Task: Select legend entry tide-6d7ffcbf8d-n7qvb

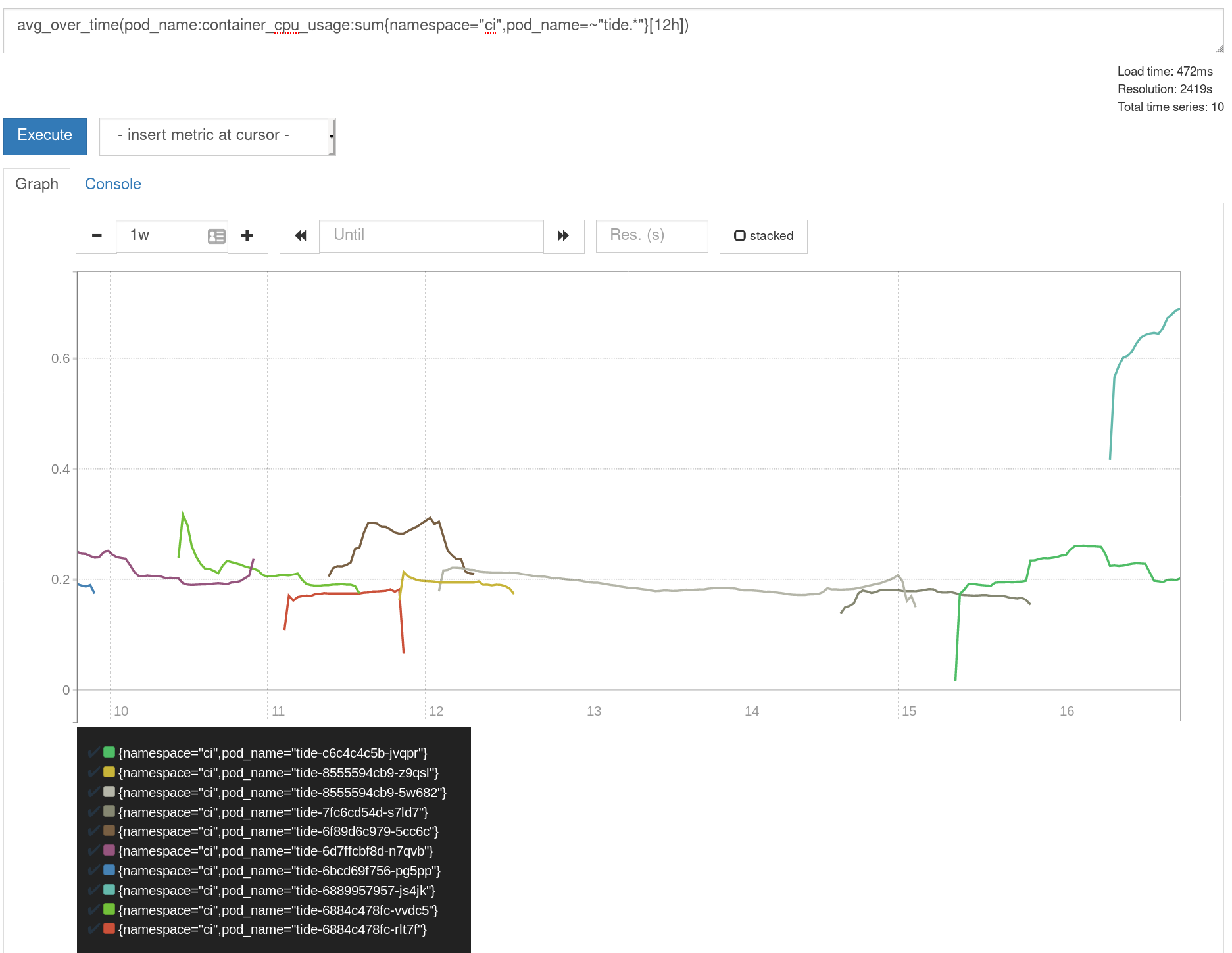Action: click(x=276, y=851)
